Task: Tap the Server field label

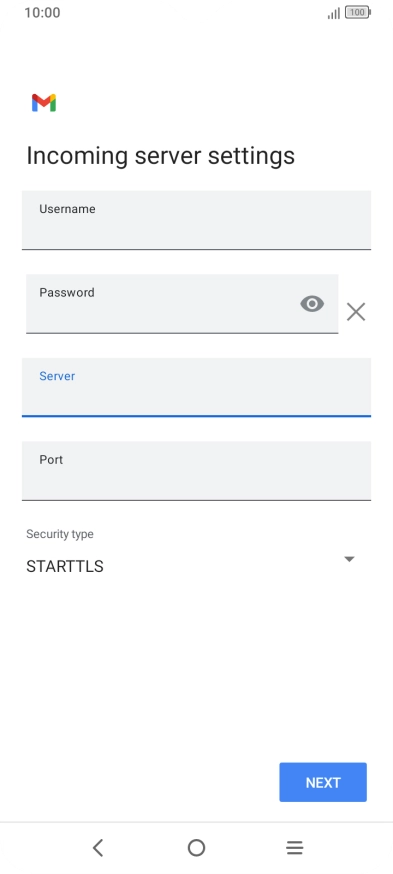Action: [57, 376]
